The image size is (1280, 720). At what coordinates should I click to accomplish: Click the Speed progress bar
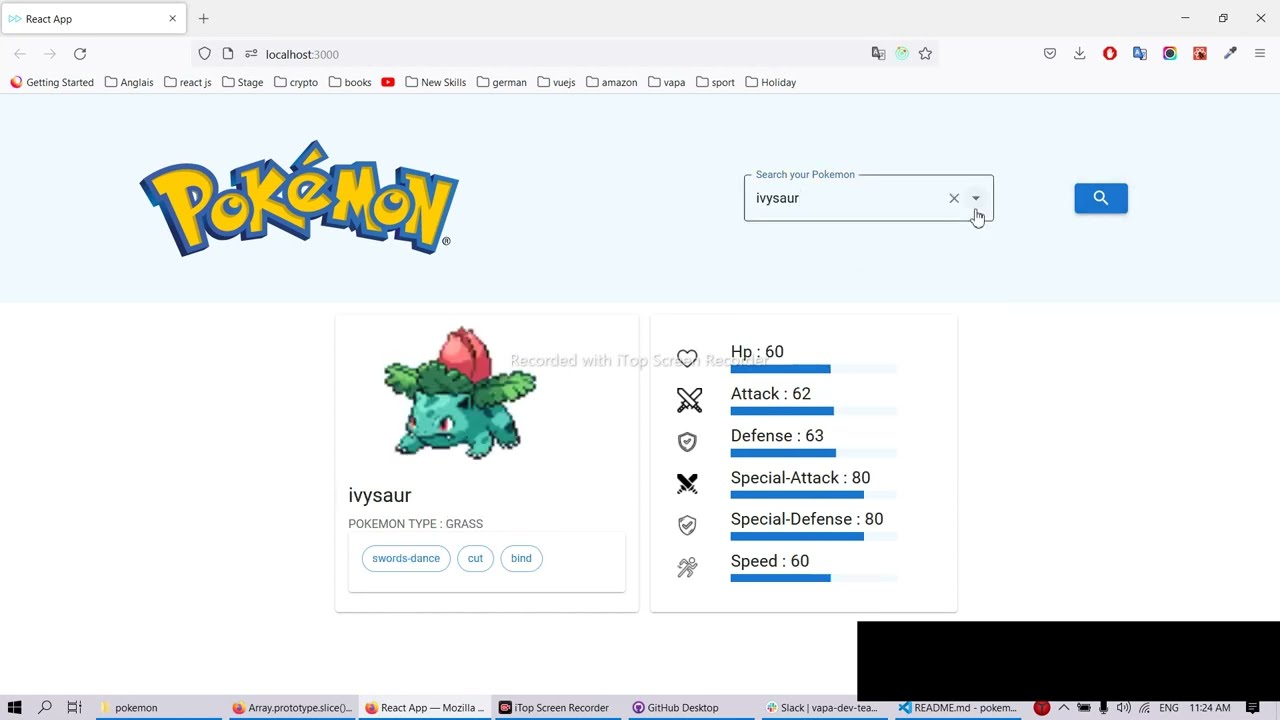pyautogui.click(x=813, y=578)
